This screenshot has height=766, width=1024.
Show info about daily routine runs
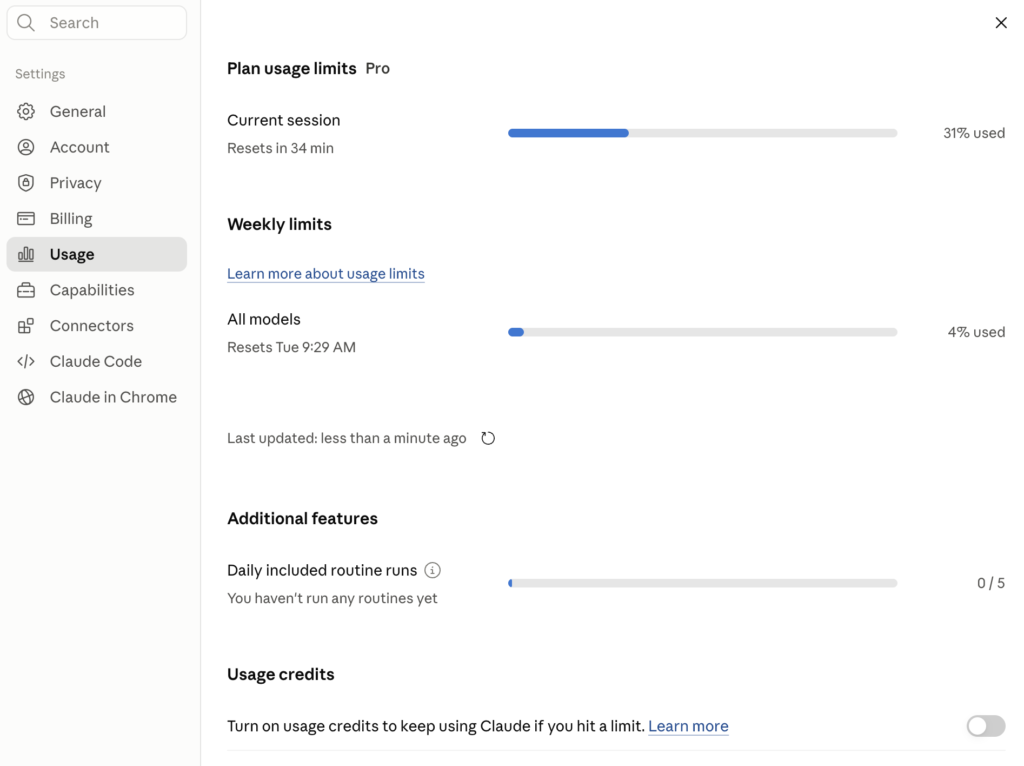tap(432, 570)
